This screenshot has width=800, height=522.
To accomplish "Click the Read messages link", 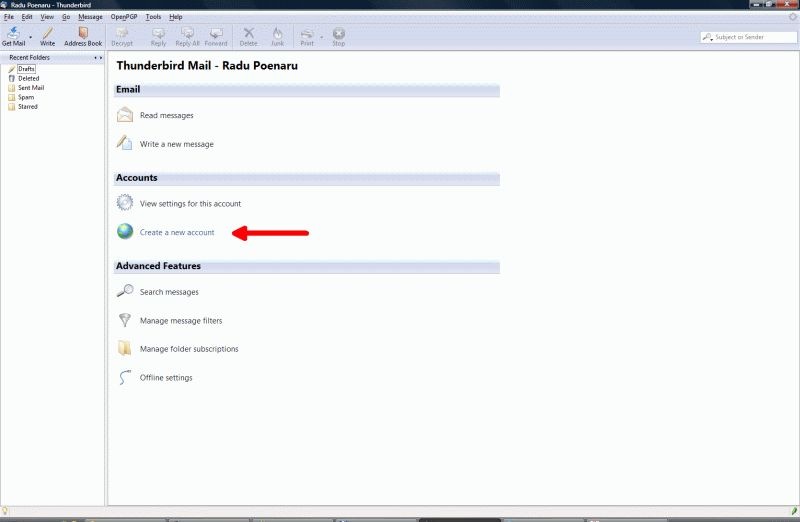I will coord(166,115).
